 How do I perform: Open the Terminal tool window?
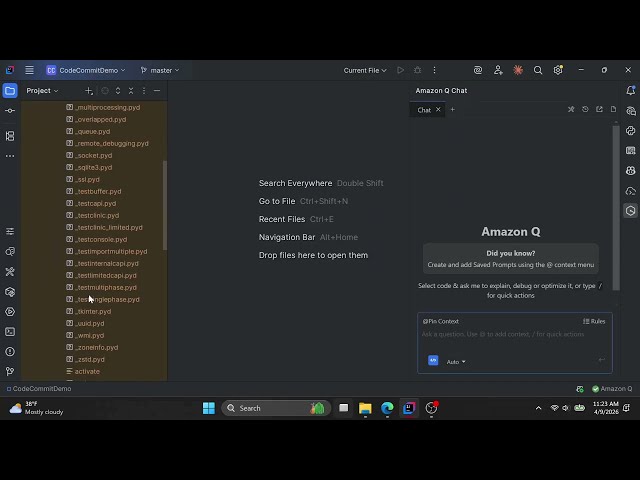[x=10, y=331]
